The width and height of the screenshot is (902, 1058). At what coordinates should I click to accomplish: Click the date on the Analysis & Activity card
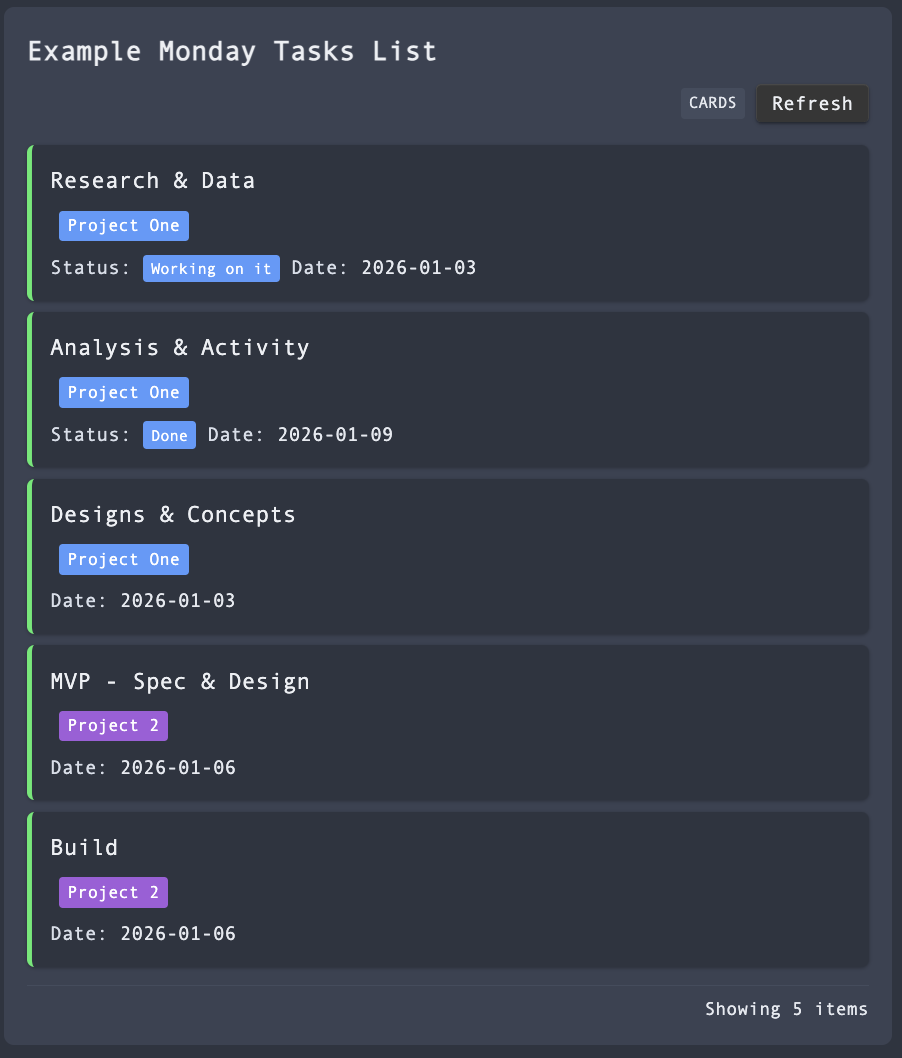[335, 434]
